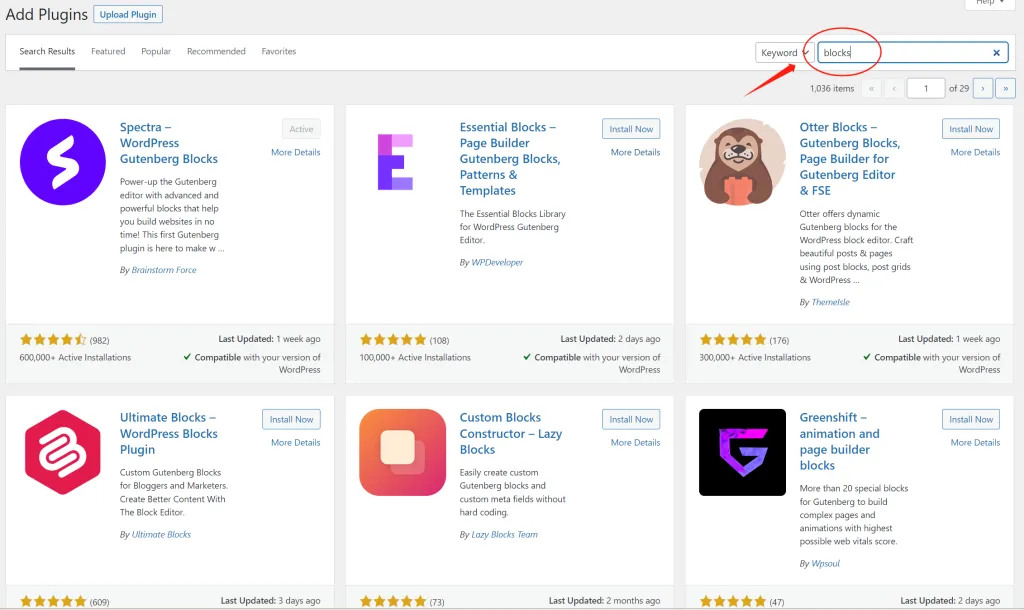Switch to the Featured tab
The image size is (1024, 610).
108,51
